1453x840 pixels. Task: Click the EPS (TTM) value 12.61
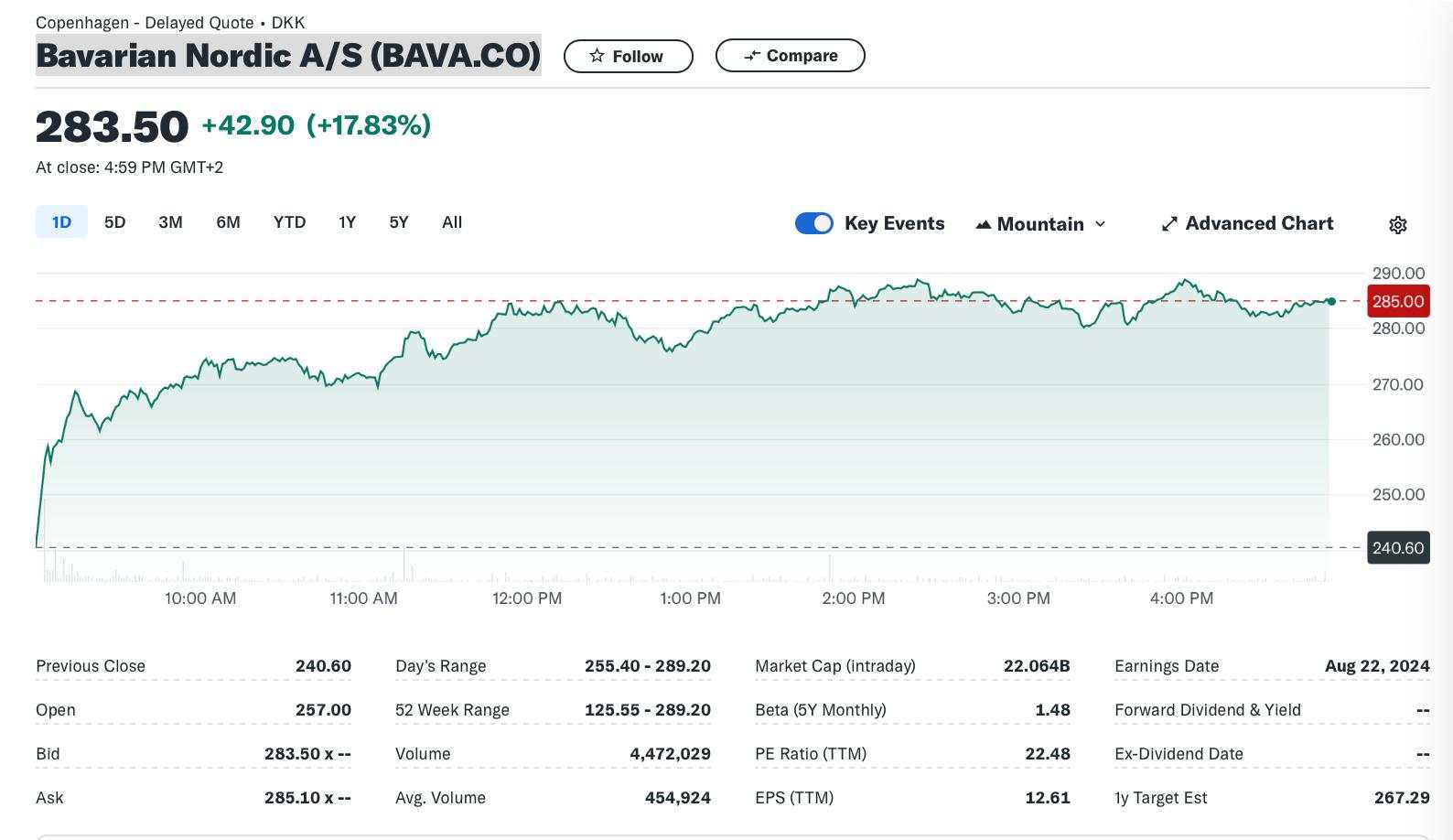point(1048,798)
